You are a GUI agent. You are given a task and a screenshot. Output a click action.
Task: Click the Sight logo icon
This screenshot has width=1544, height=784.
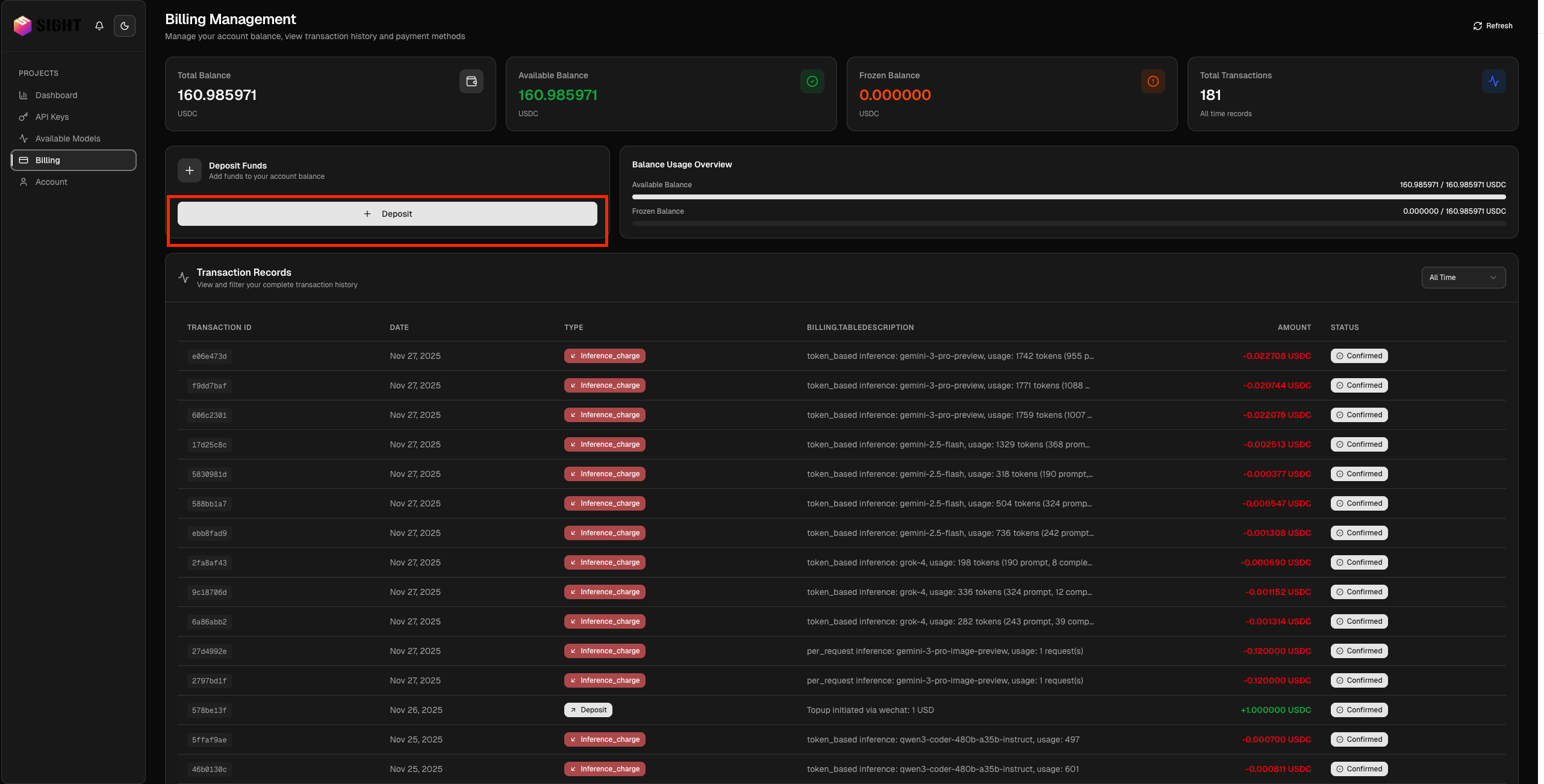coord(23,26)
